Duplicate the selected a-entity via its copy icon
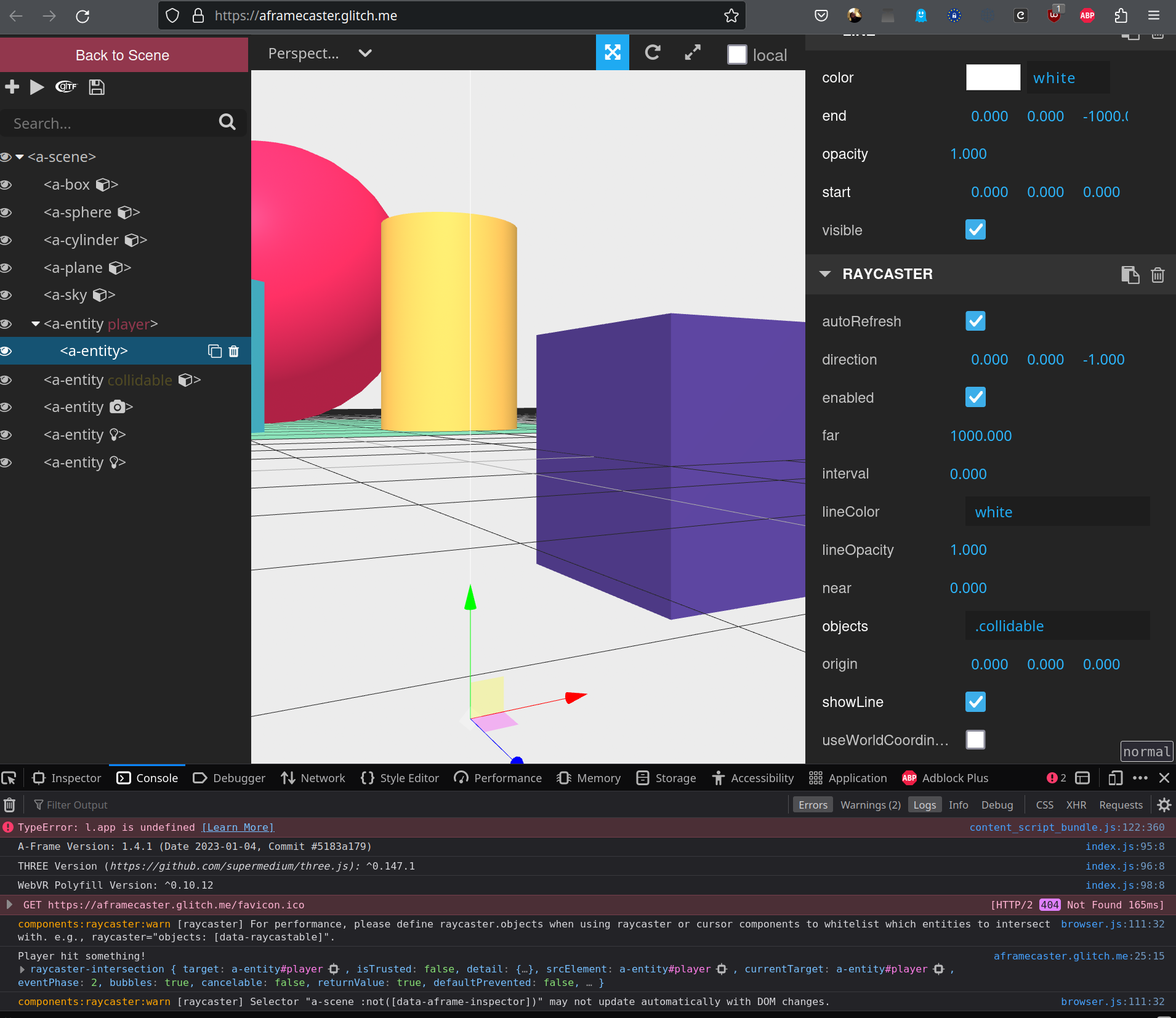 [x=214, y=350]
